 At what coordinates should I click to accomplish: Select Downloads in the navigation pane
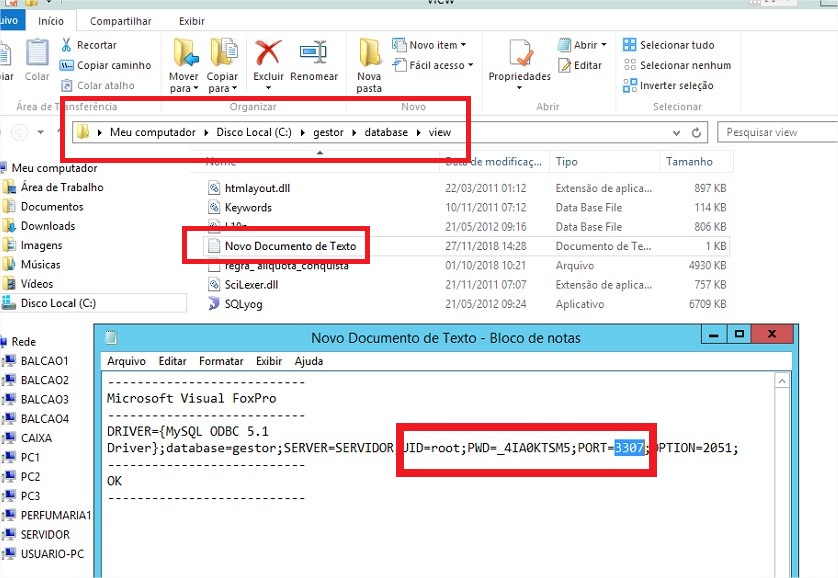(48, 226)
